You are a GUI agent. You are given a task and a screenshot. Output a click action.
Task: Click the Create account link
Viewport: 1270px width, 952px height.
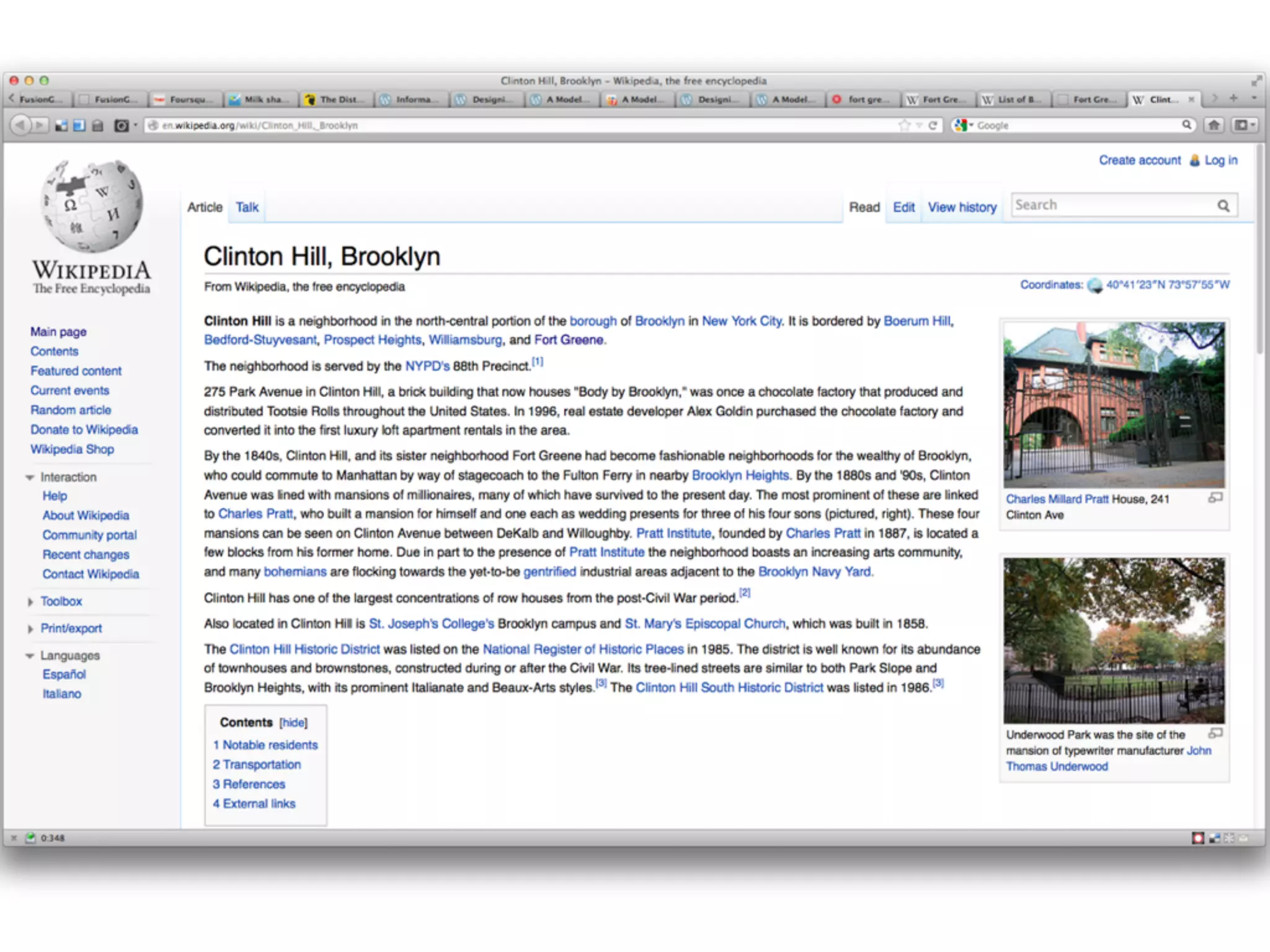1140,161
